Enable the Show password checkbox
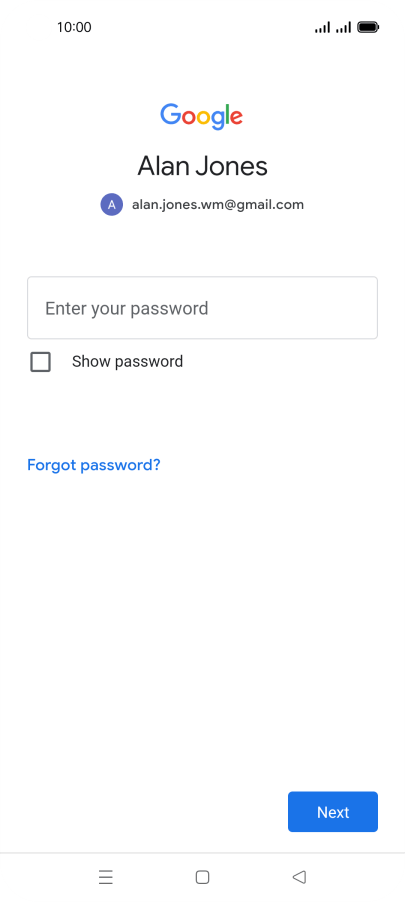The height and width of the screenshot is (902, 405). click(40, 362)
